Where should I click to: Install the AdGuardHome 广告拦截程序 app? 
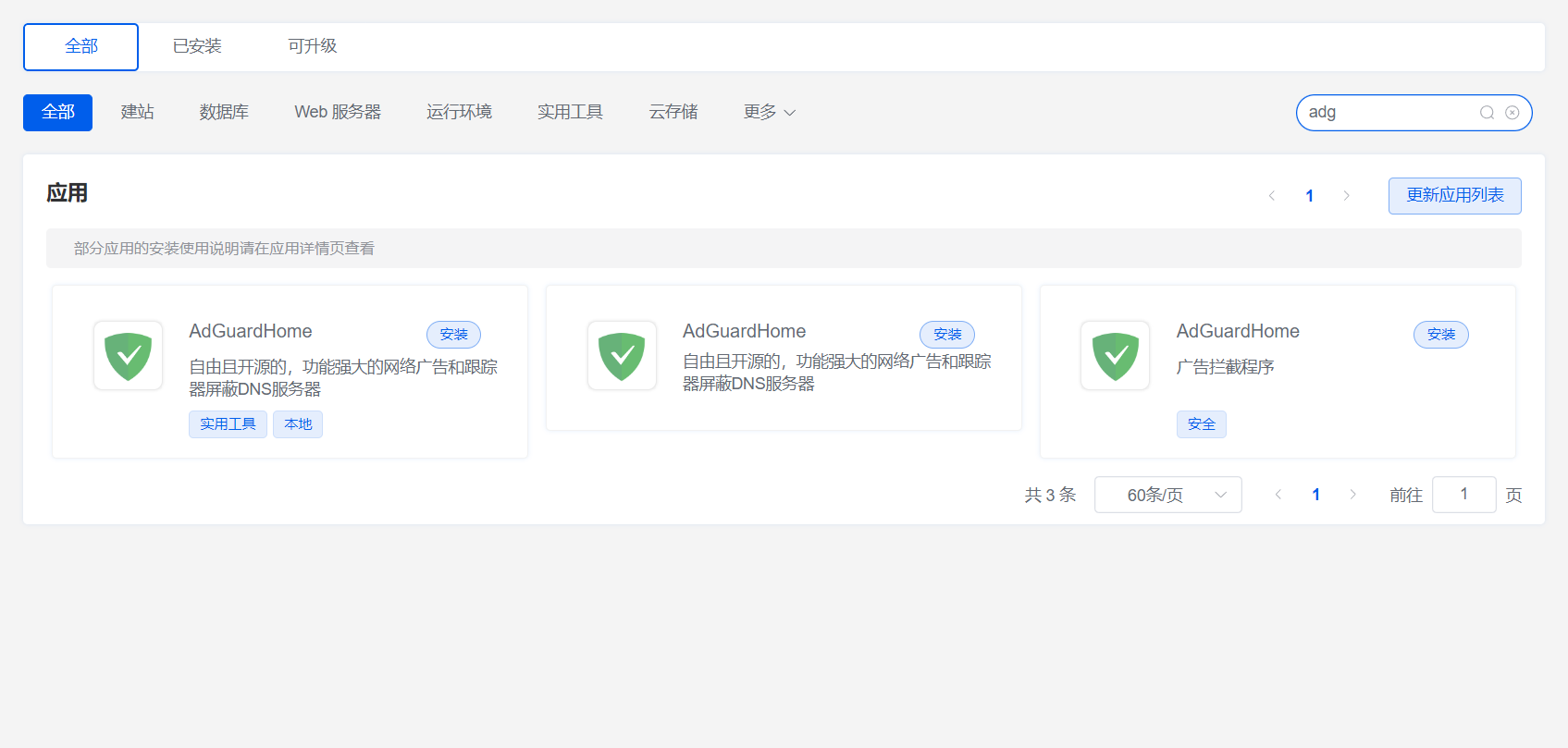point(1441,335)
